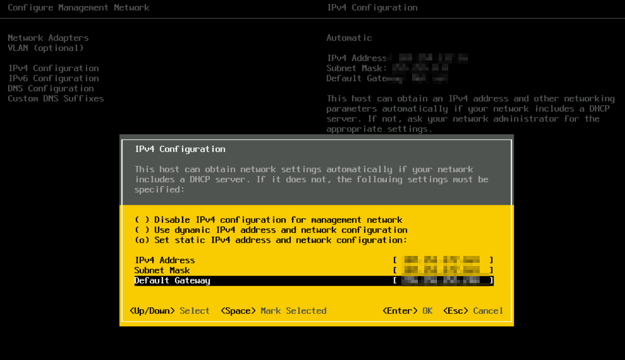This screenshot has width=625, height=360.
Task: Click the Automatic status text
Action: pos(349,38)
